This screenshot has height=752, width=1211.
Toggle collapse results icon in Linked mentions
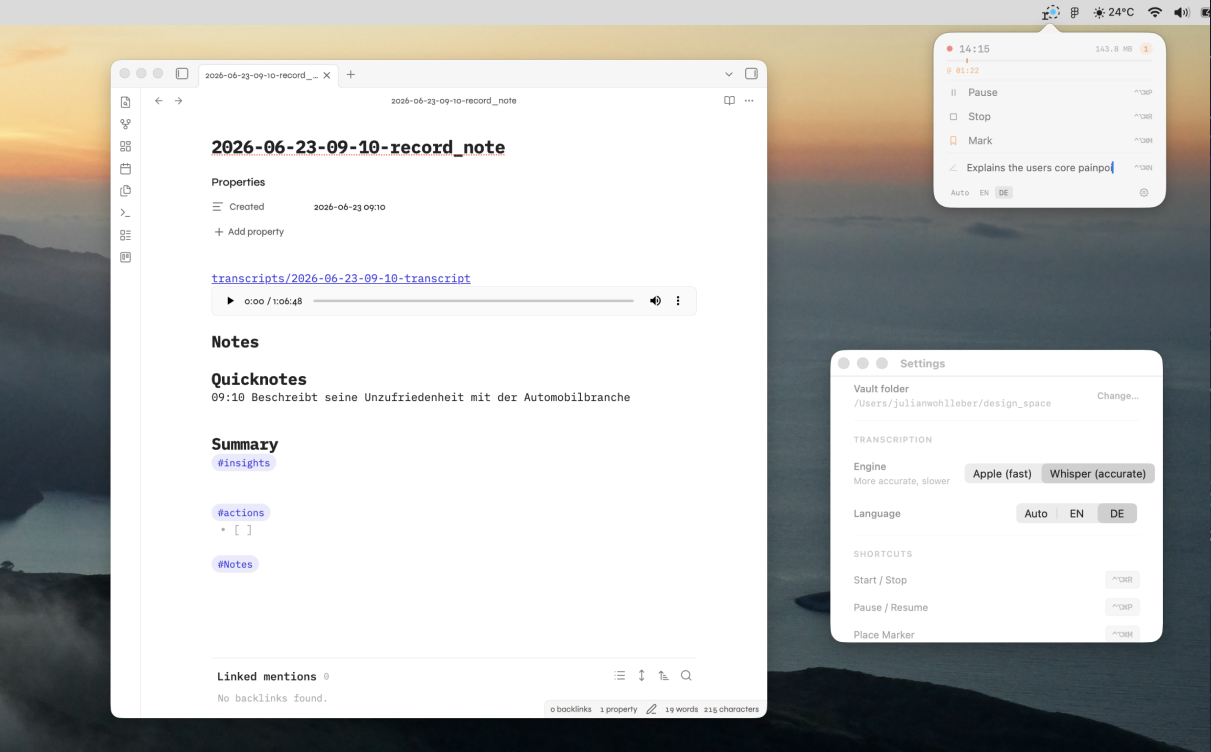[620, 676]
